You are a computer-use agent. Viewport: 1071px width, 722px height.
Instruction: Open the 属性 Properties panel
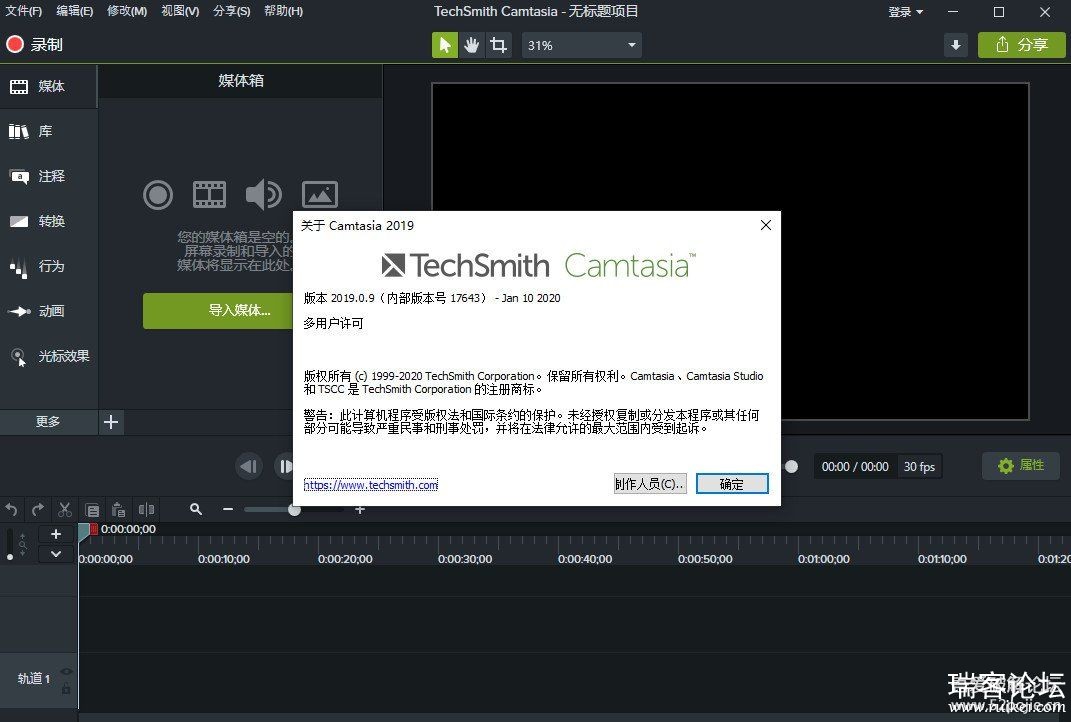1021,465
